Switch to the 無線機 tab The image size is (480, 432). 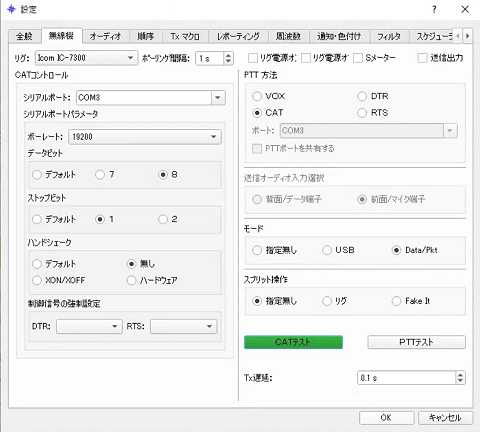coord(61,35)
